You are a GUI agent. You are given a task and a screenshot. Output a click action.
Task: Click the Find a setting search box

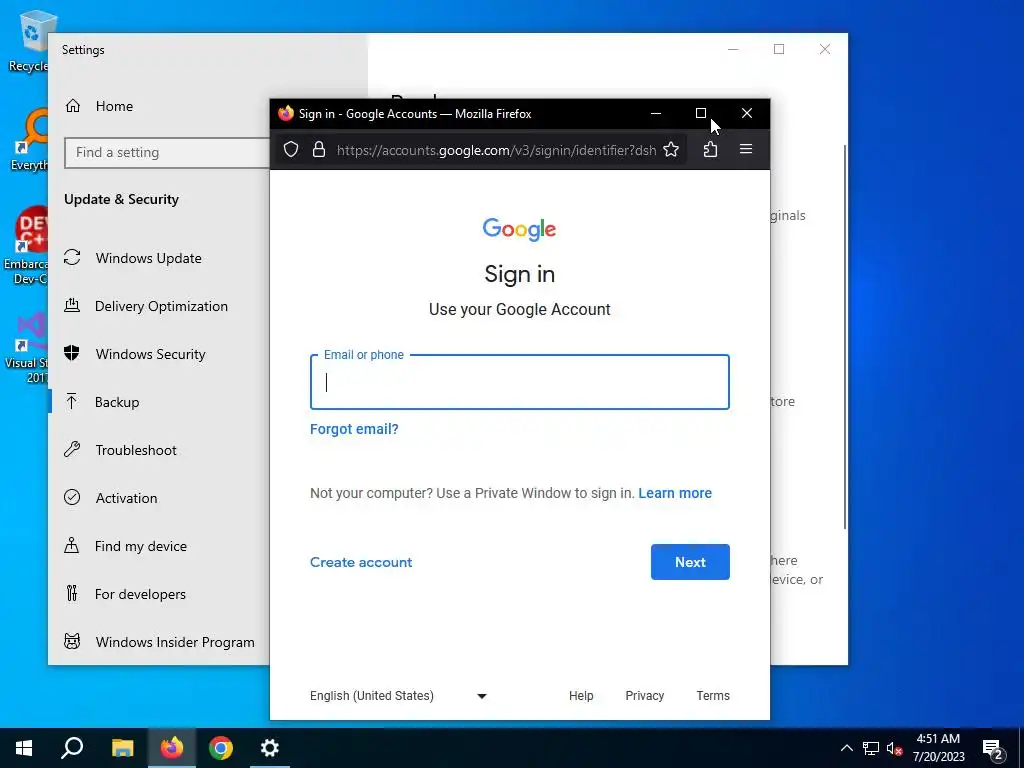pos(167,152)
